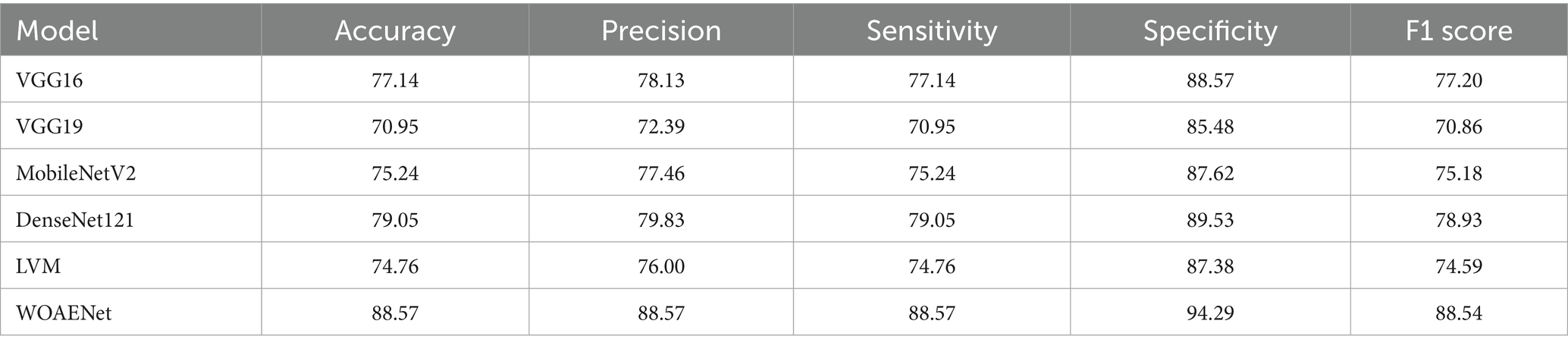This screenshot has width=1568, height=349.
Task: Click the Model column header
Action: pyautogui.click(x=58, y=30)
